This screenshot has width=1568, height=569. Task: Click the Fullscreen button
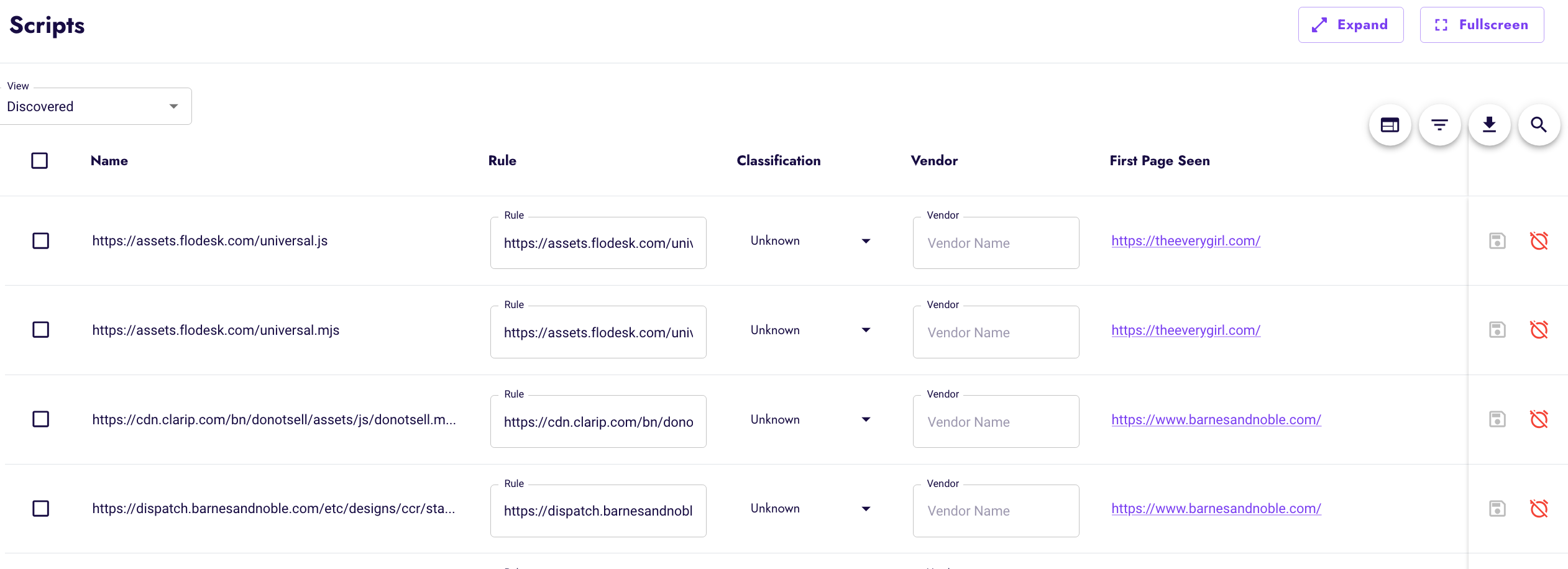pos(1482,25)
